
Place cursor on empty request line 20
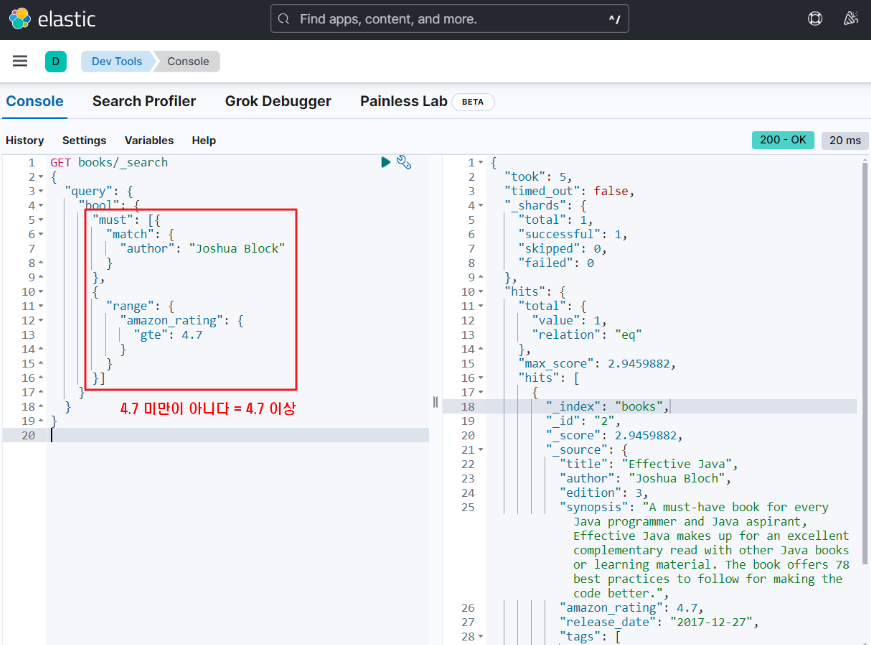pyautogui.click(x=238, y=436)
